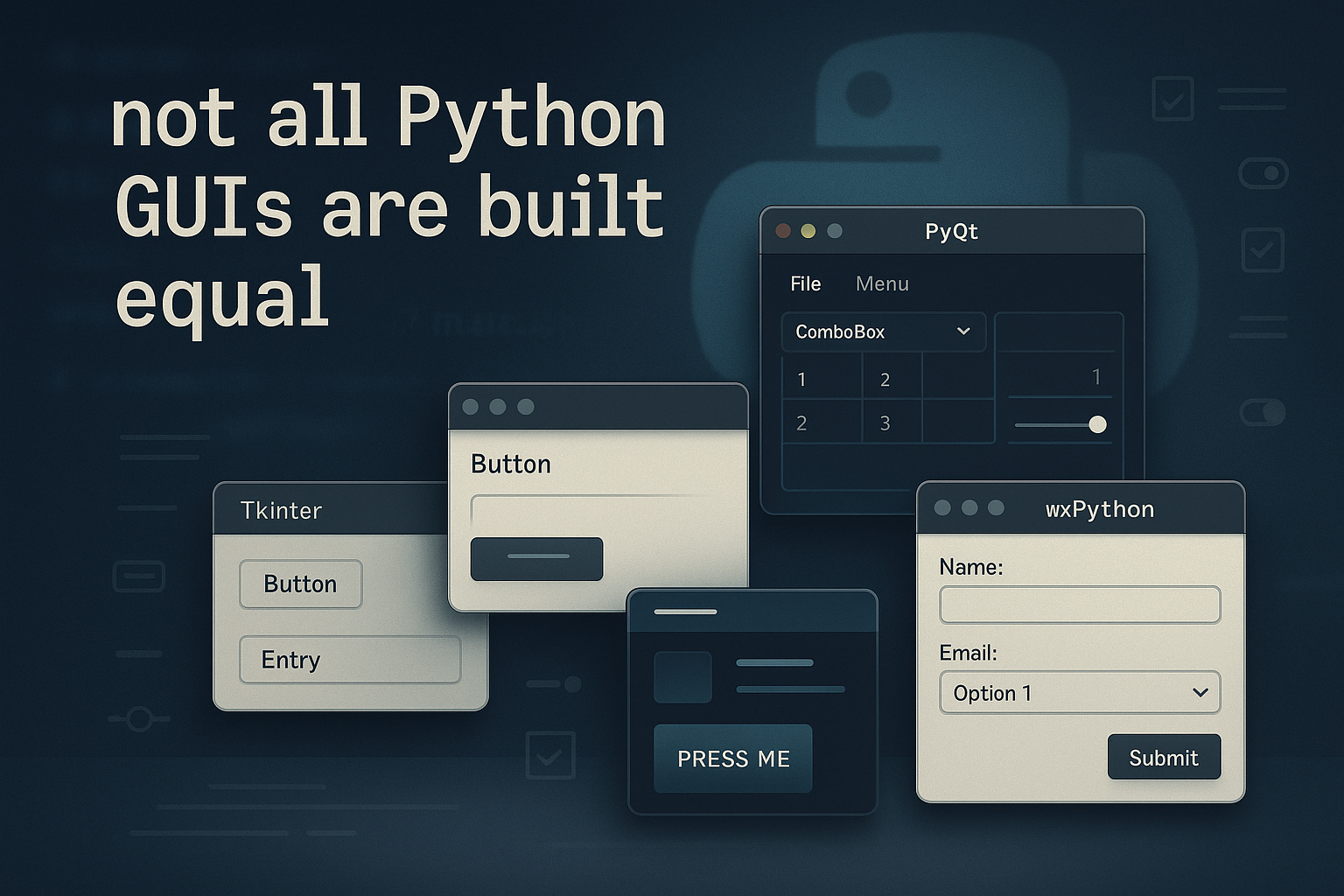1344x896 pixels.
Task: Focus the Entry field in Tkinter window
Action: pos(350,659)
